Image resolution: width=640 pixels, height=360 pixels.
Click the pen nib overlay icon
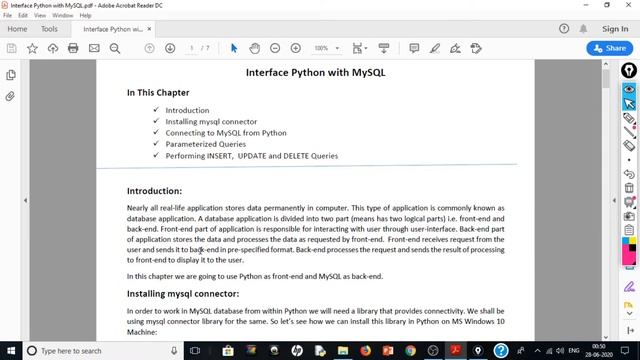629,70
